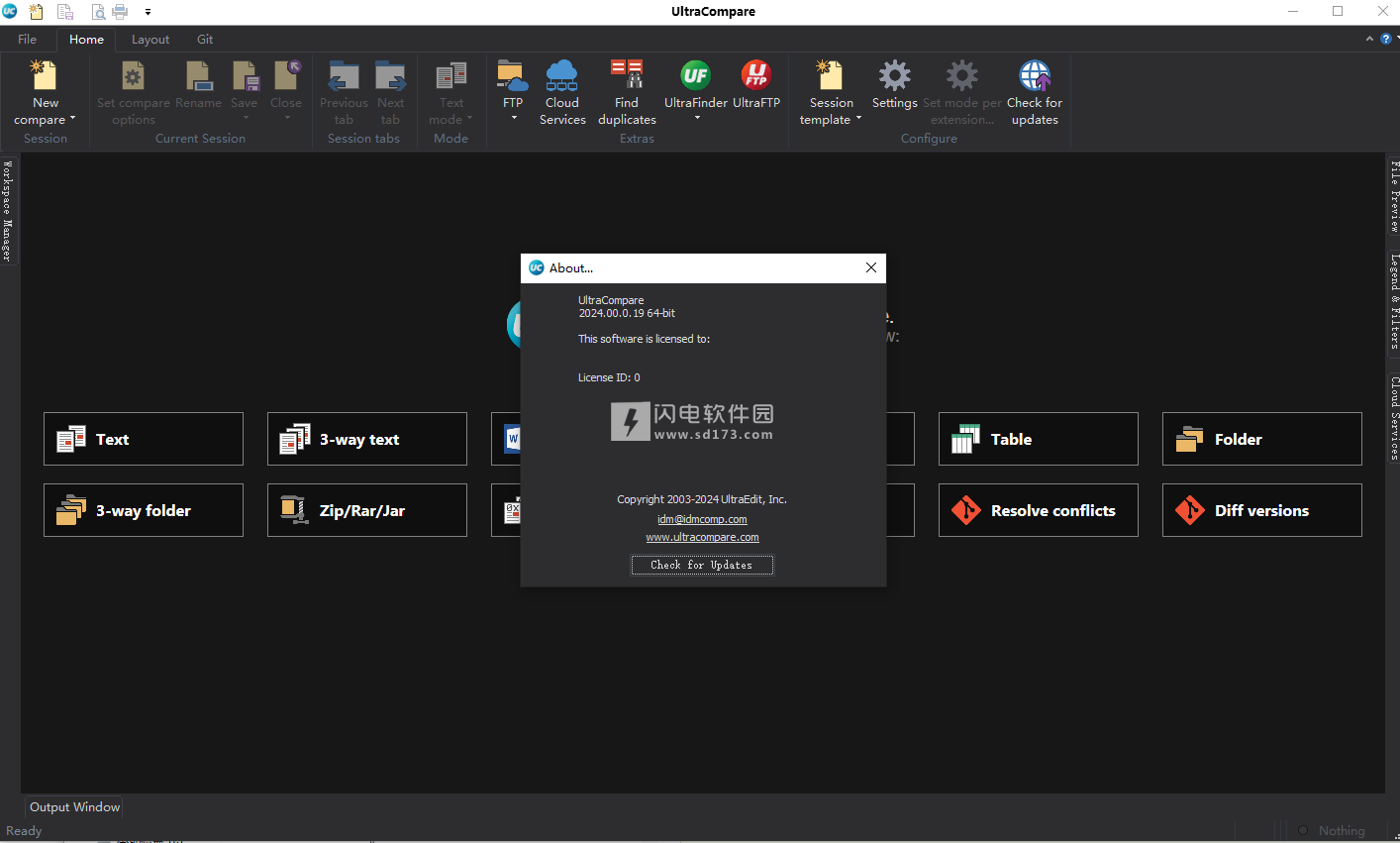Click the Session template ribbon icon
This screenshot has height=843, width=1400.
point(831,75)
